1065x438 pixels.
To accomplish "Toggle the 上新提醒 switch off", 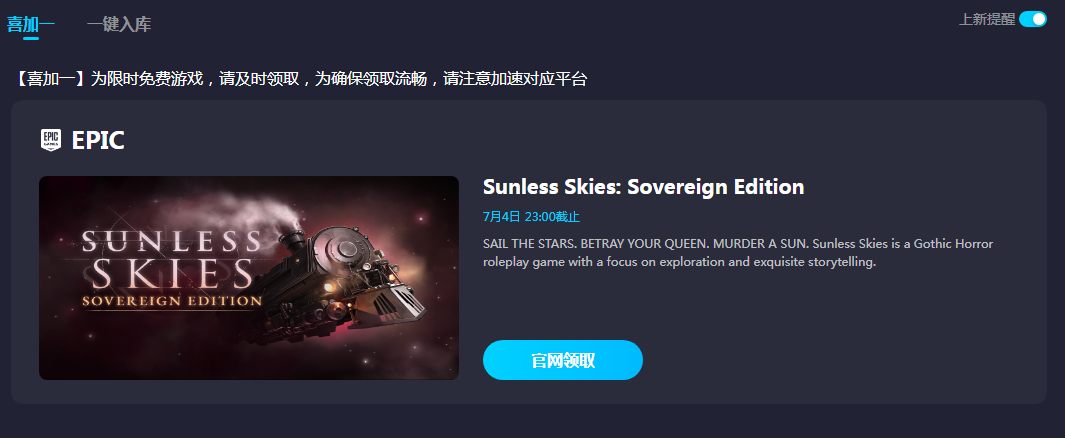I will click(1032, 19).
